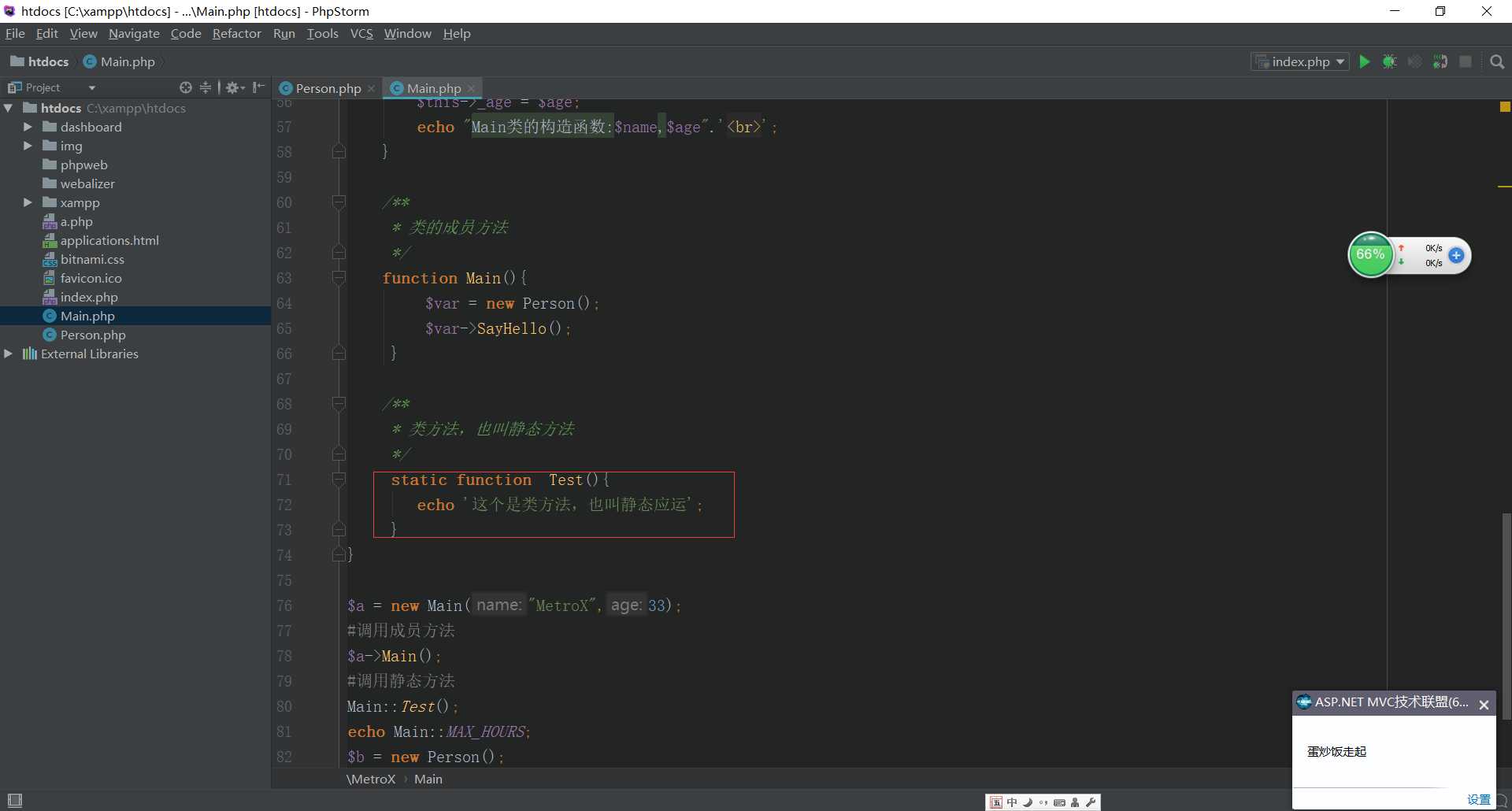This screenshot has width=1512, height=811.
Task: Toggle tool window buttons at bottom-left corner
Action: [14, 799]
